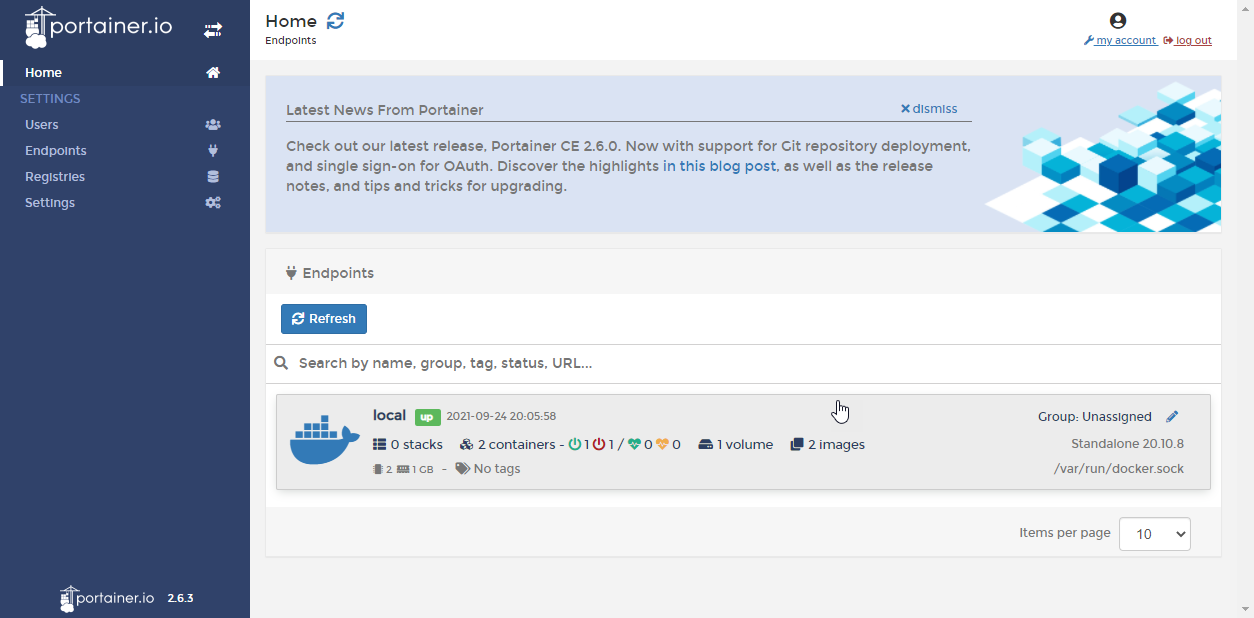Click the Users group icon

(213, 125)
